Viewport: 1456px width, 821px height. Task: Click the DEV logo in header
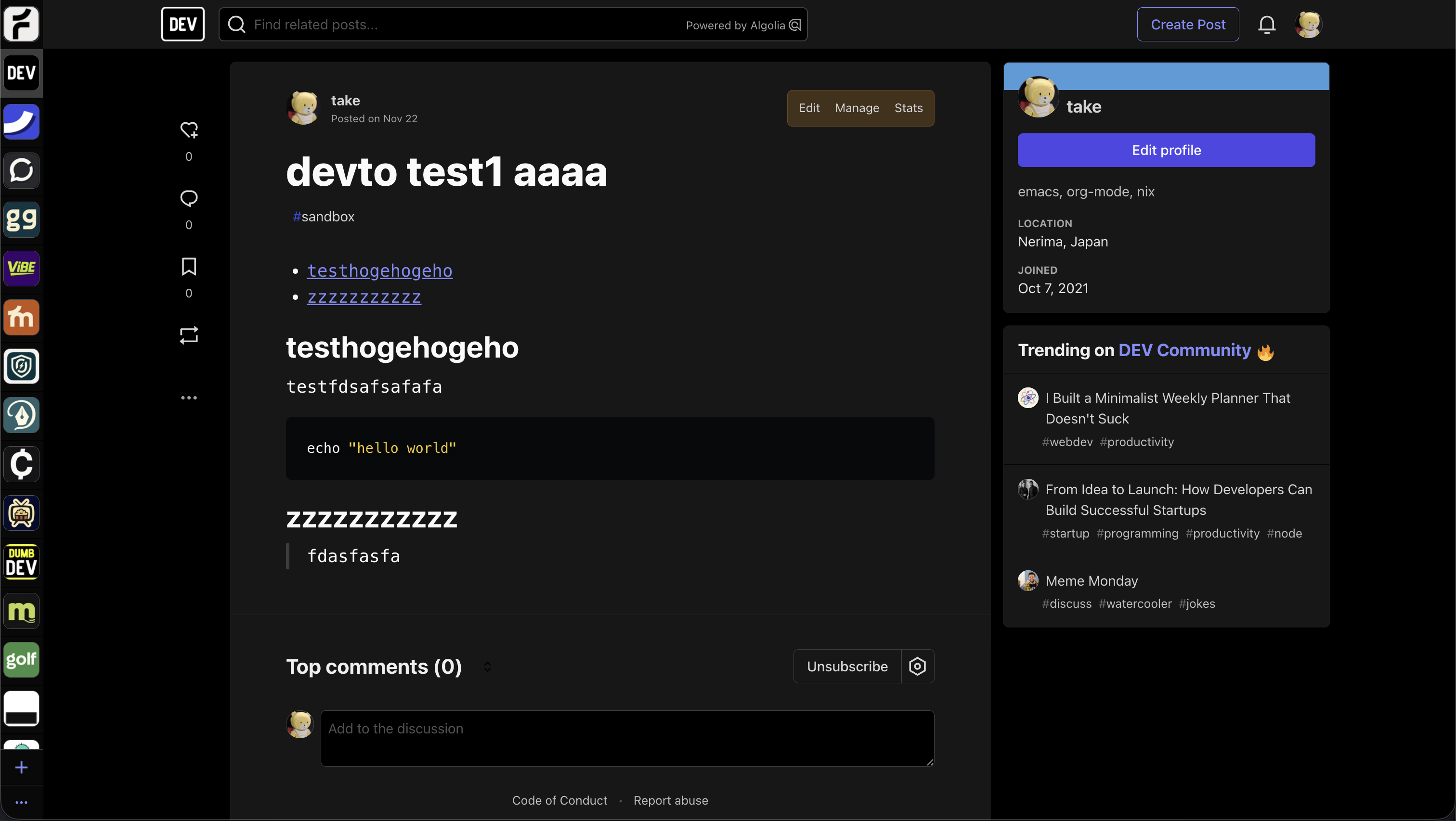click(182, 24)
